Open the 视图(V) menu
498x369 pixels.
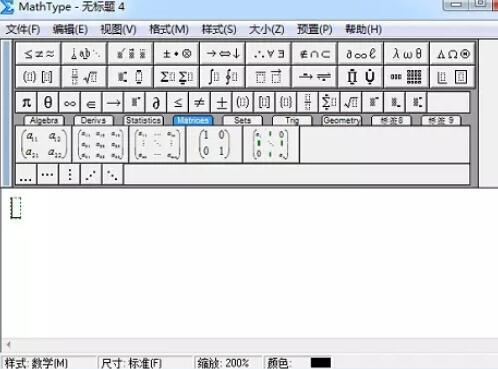pos(118,29)
